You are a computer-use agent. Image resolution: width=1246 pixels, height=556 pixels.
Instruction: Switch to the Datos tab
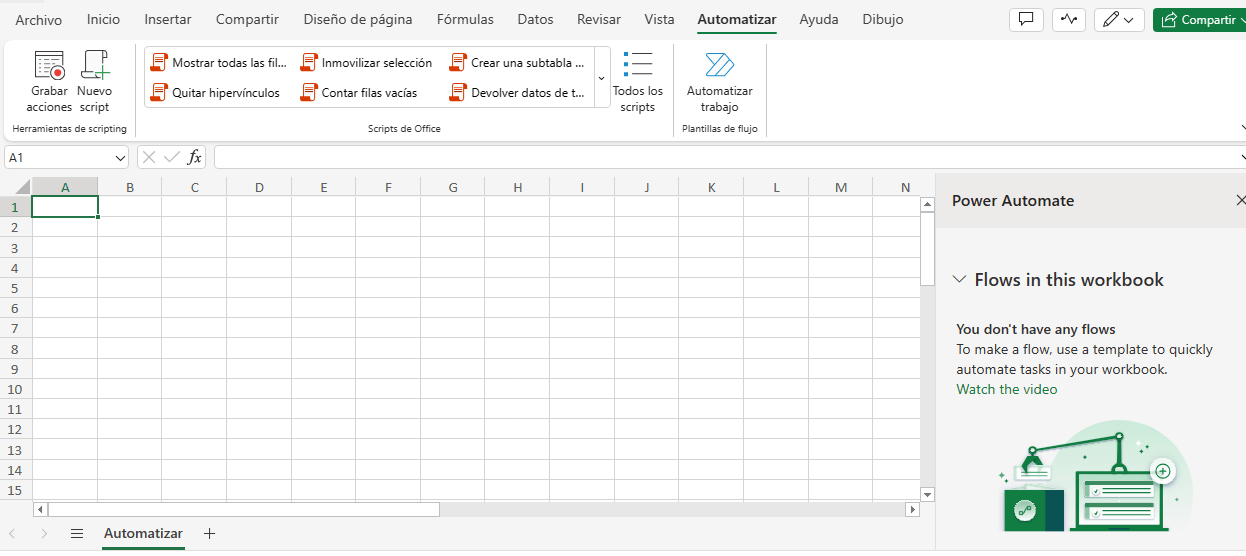[535, 20]
